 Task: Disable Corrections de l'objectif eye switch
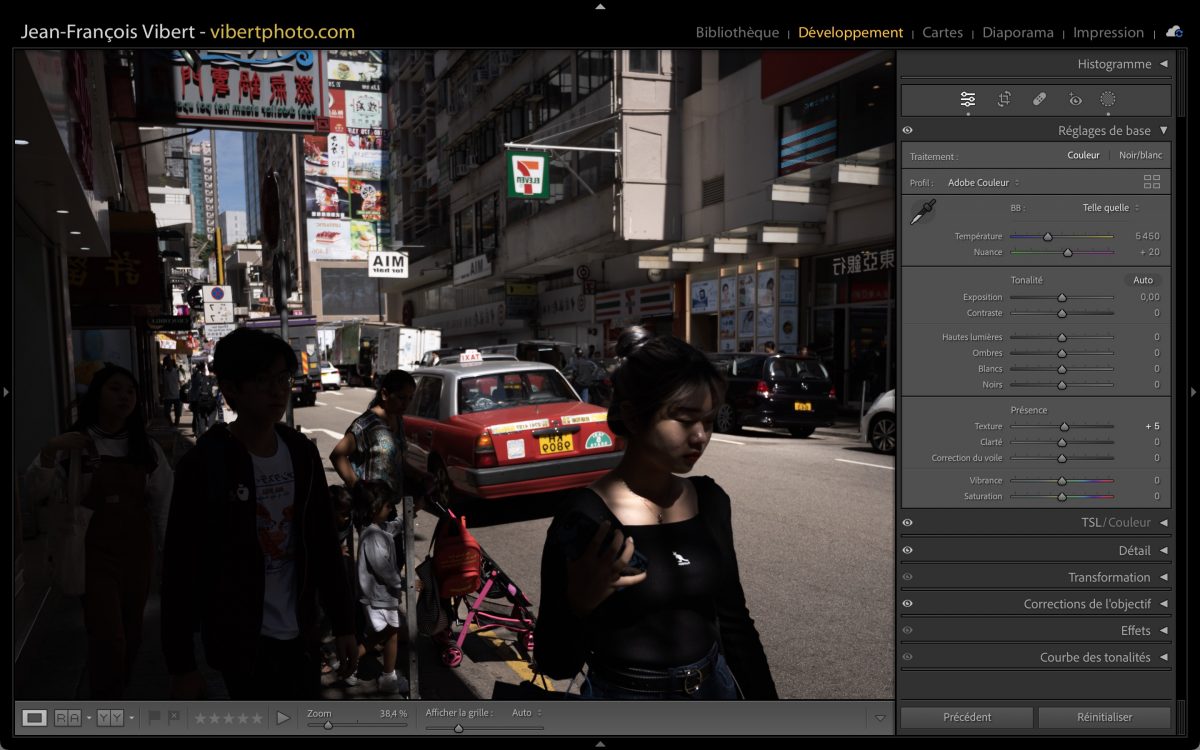point(907,604)
